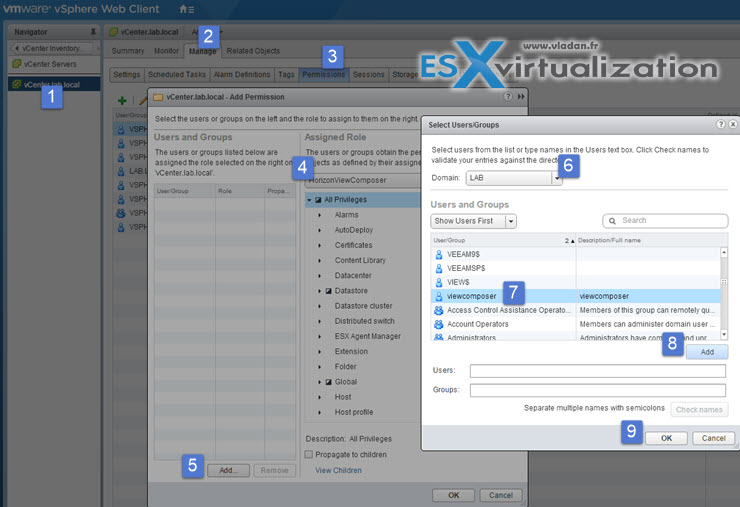Select Account Operators row text

coord(478,324)
